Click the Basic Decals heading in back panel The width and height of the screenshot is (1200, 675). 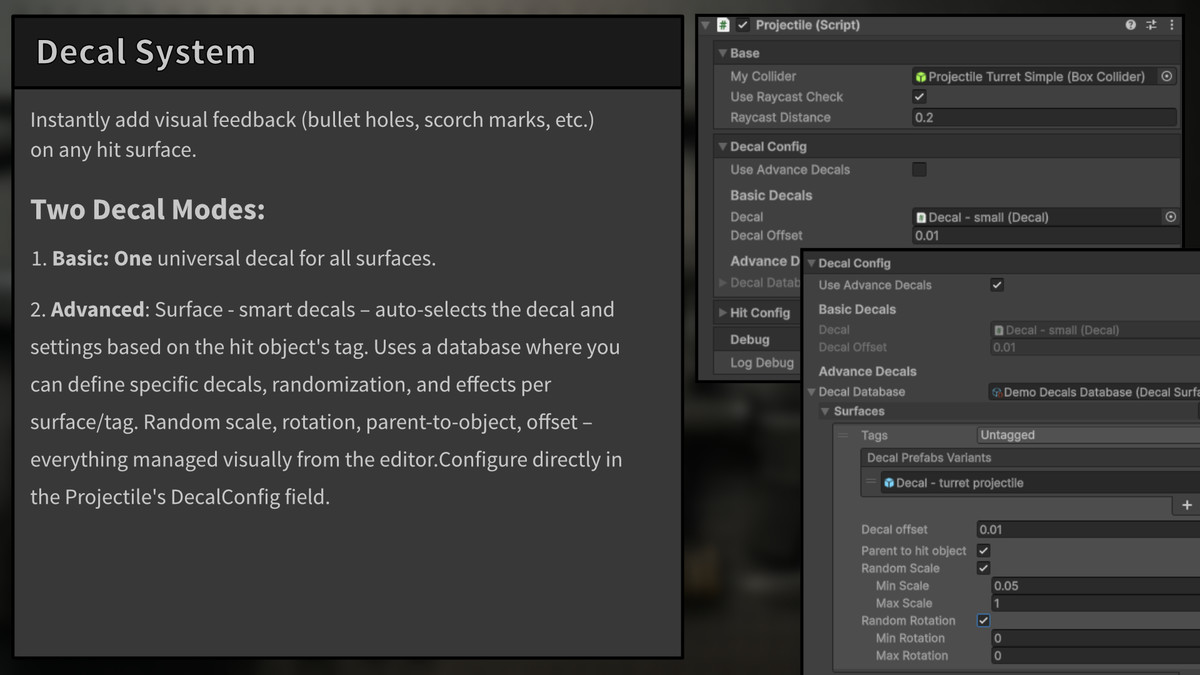pos(771,195)
